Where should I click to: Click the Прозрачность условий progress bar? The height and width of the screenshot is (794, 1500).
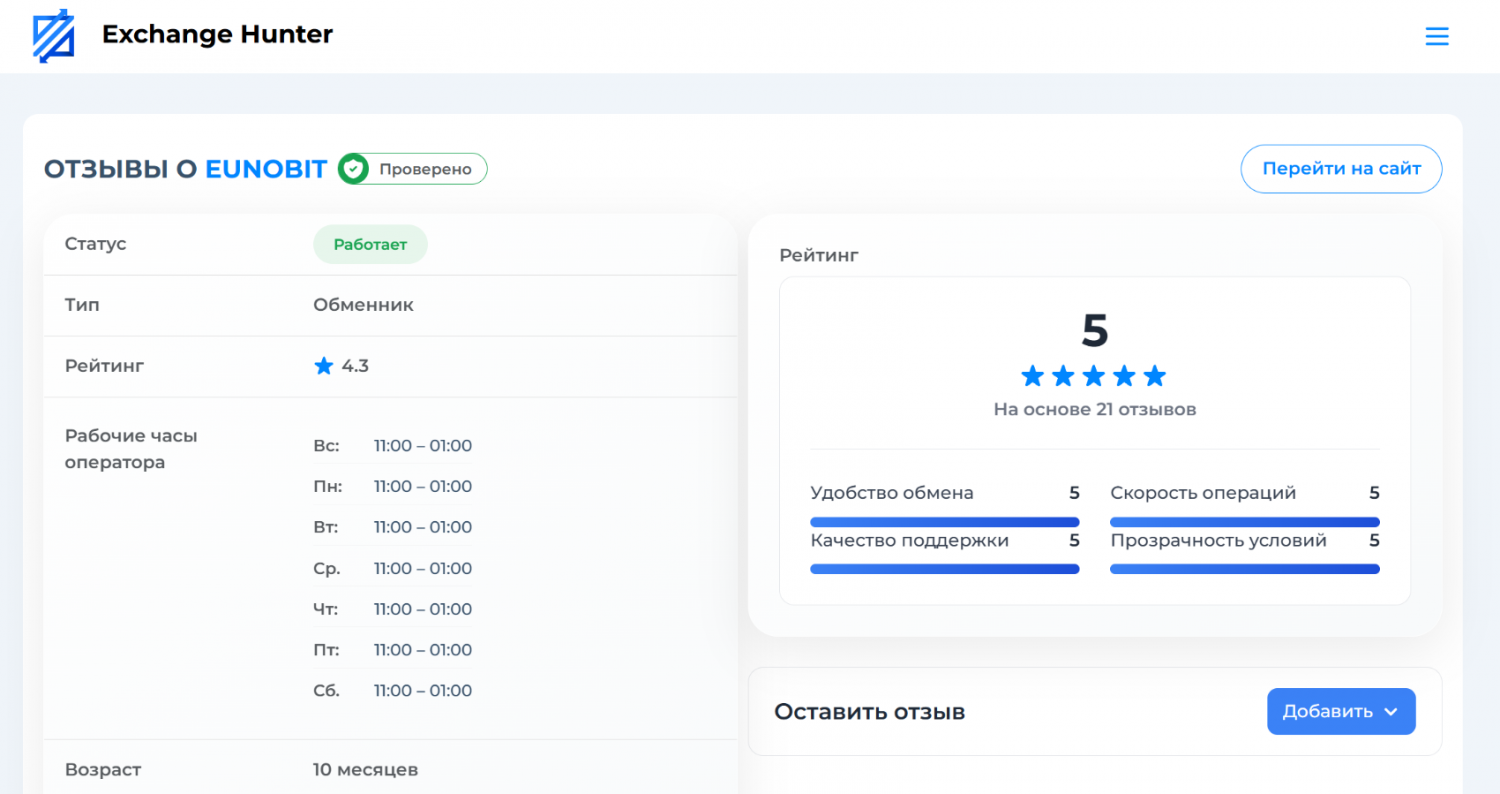click(1244, 569)
